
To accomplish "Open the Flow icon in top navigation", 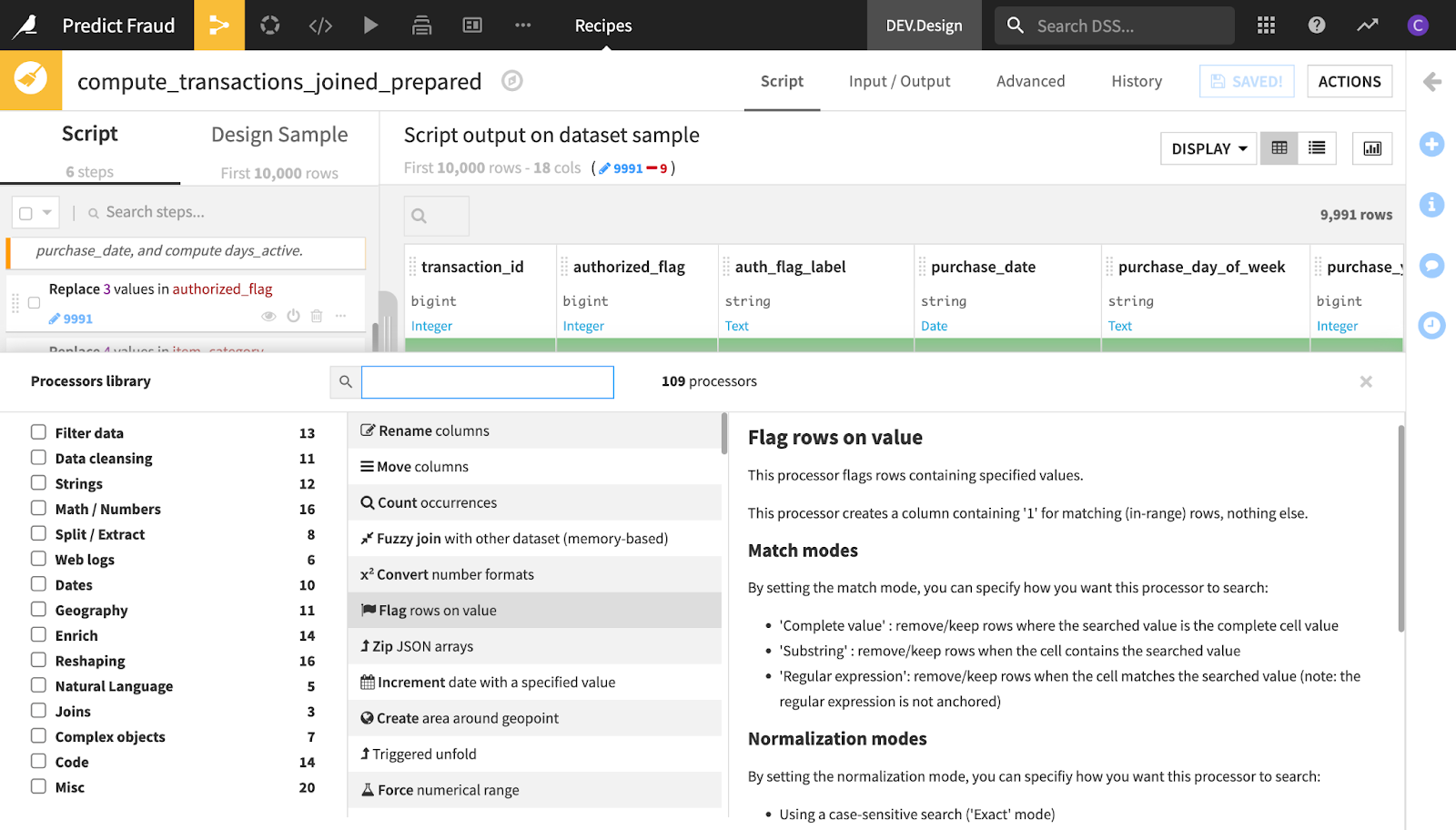I will coord(218,25).
